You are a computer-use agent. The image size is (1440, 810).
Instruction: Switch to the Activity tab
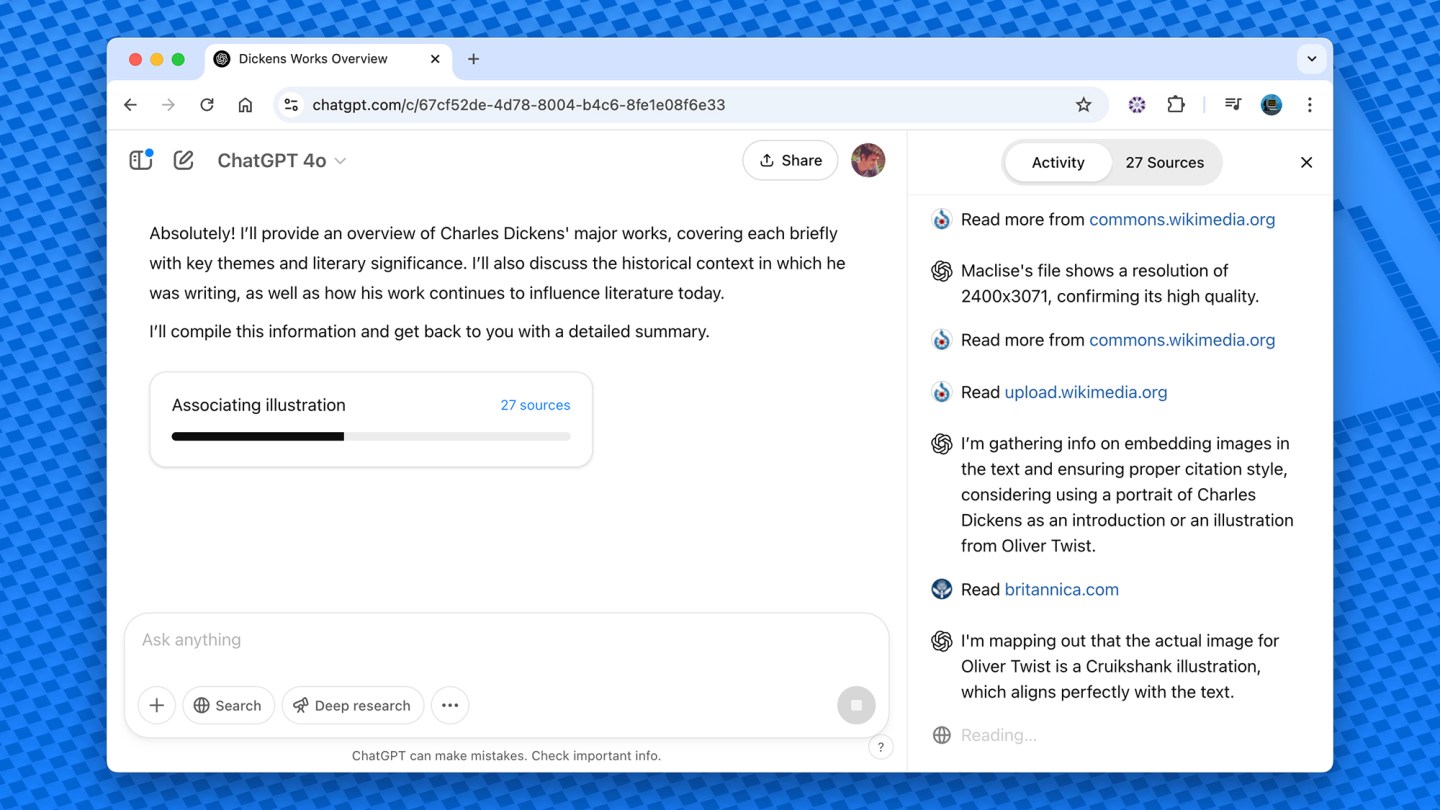[x=1057, y=161]
